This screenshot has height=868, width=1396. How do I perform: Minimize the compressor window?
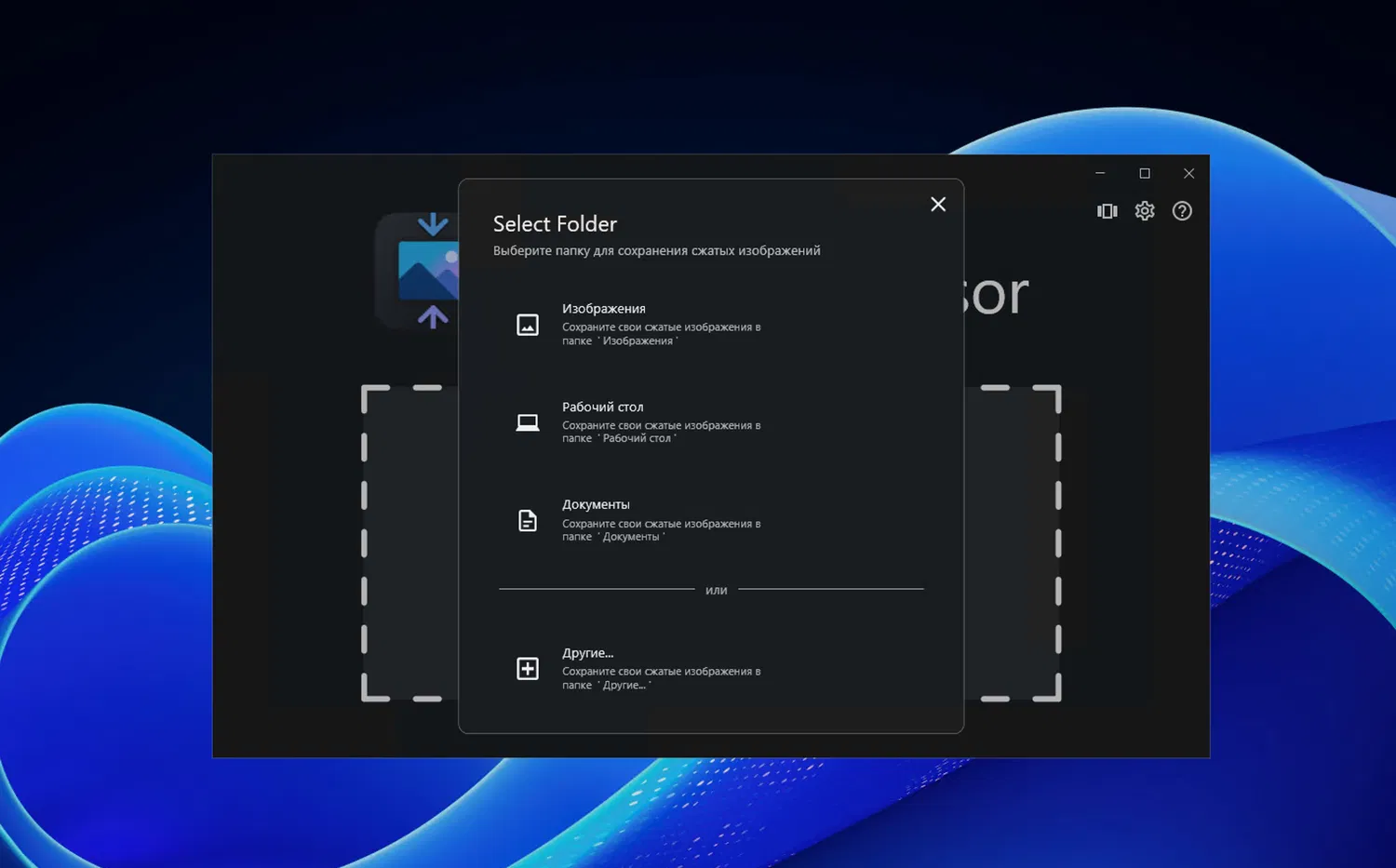coord(1100,173)
